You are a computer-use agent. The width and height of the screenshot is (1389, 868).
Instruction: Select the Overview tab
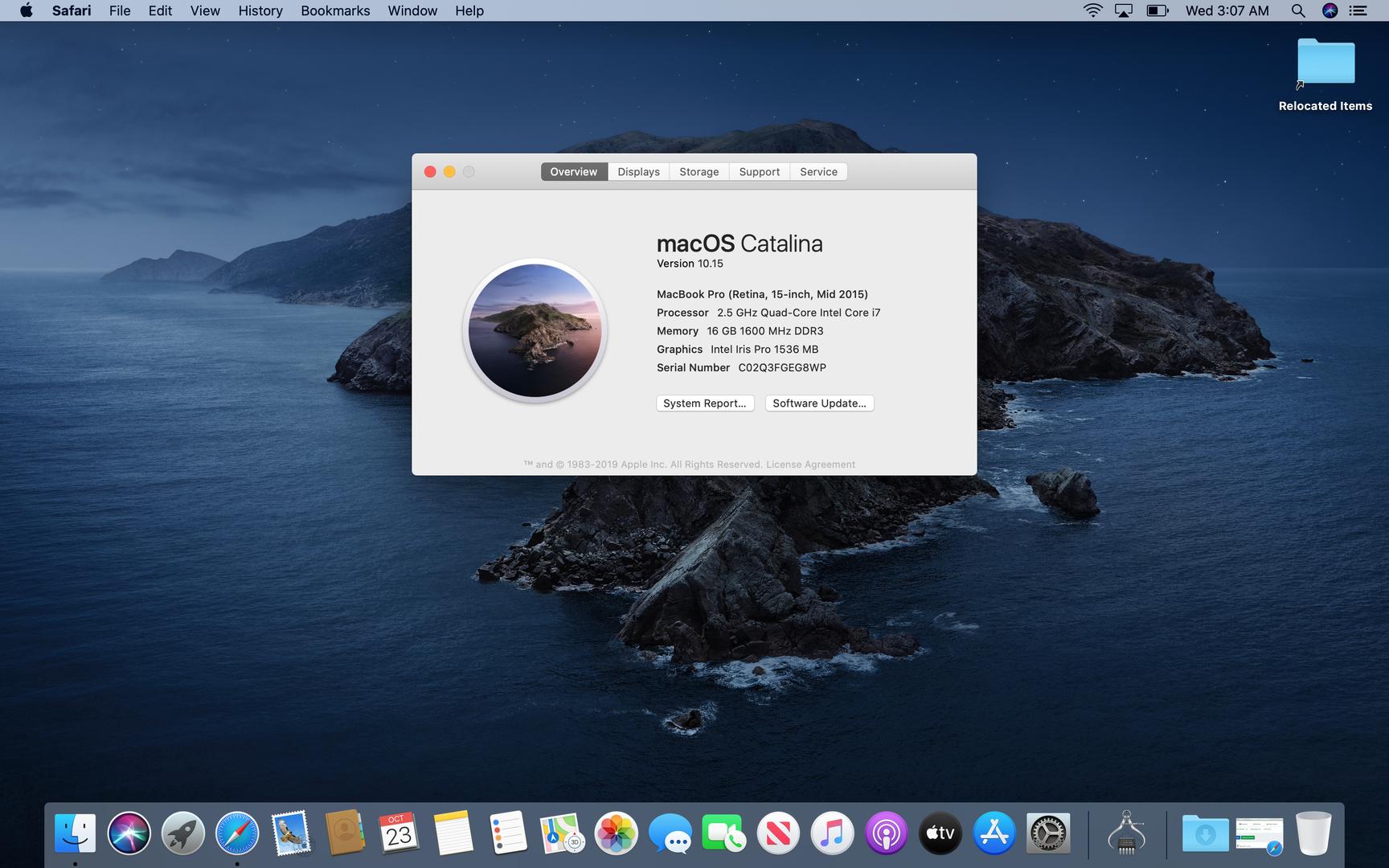[x=574, y=171]
